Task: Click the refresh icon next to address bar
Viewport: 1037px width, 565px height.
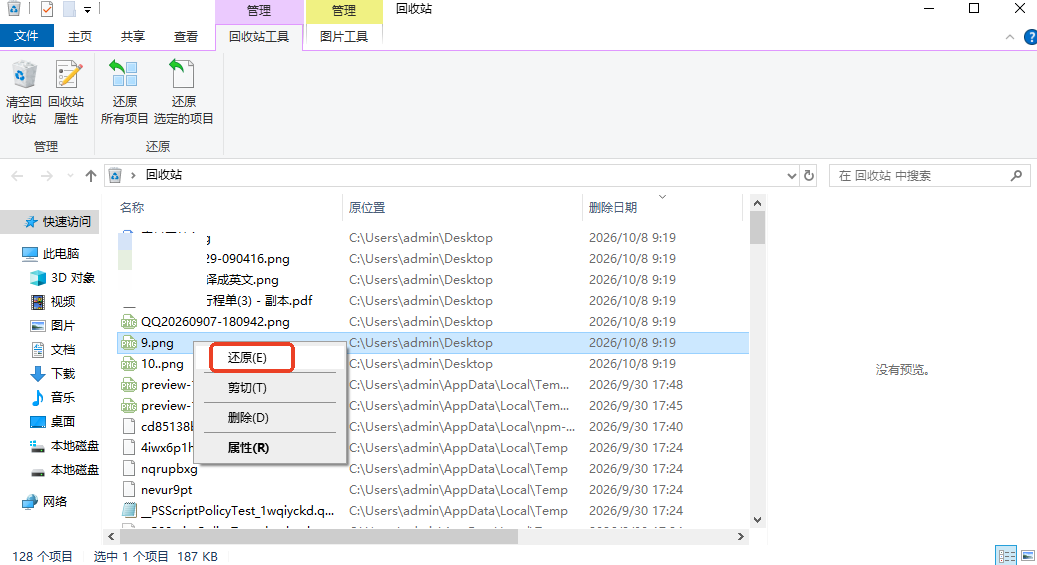Action: coord(809,175)
